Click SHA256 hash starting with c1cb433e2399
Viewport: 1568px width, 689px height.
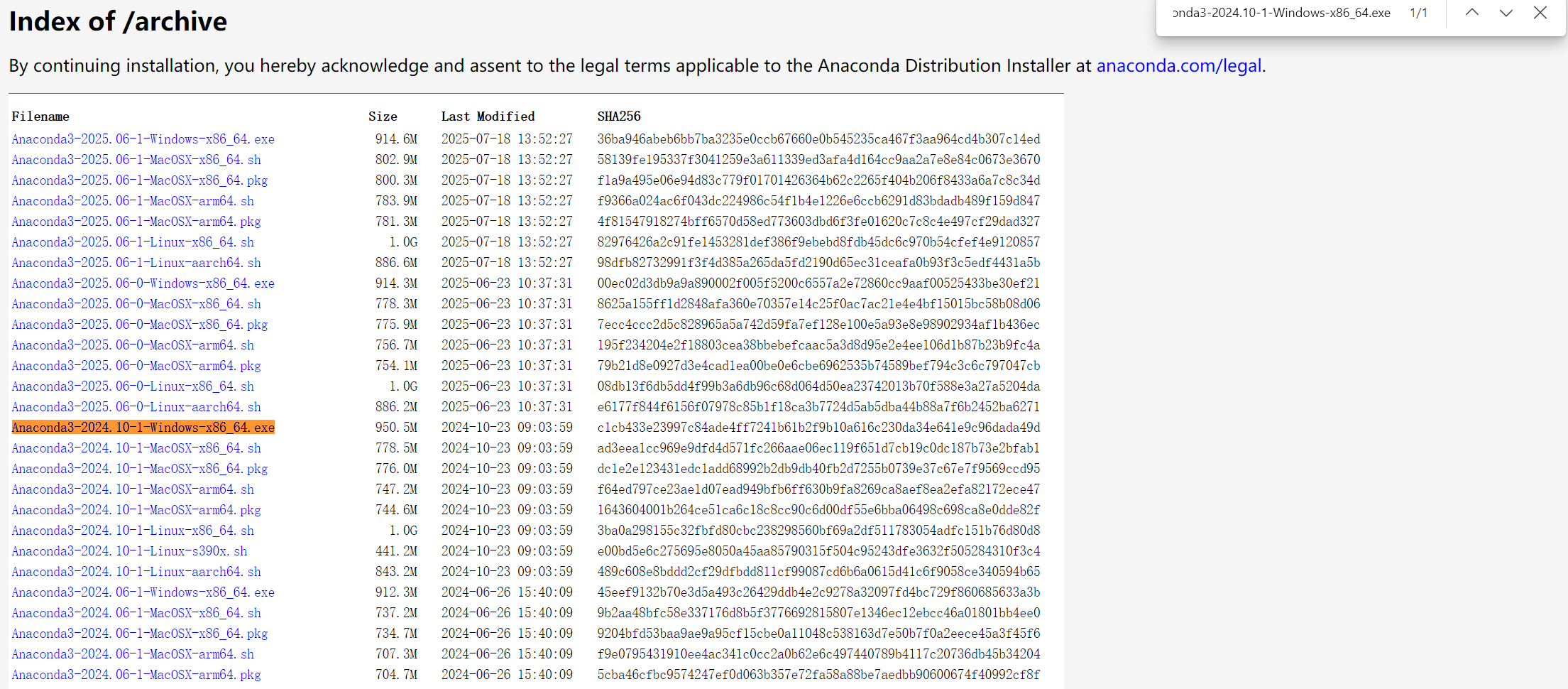click(818, 428)
